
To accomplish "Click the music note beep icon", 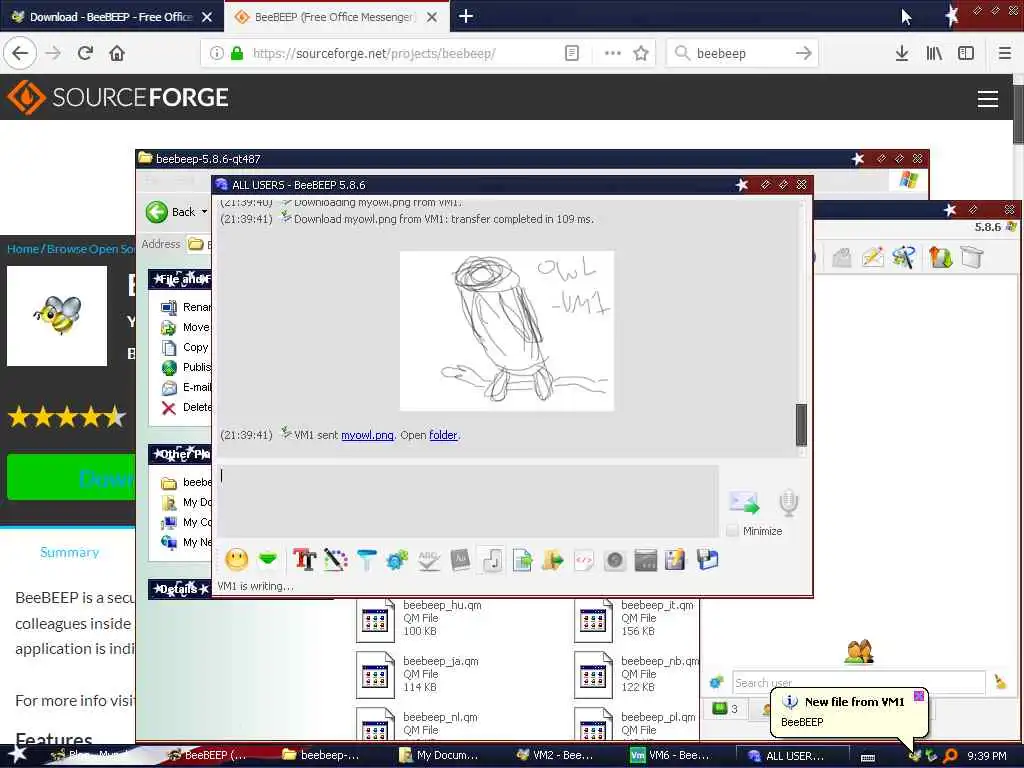I will [491, 560].
